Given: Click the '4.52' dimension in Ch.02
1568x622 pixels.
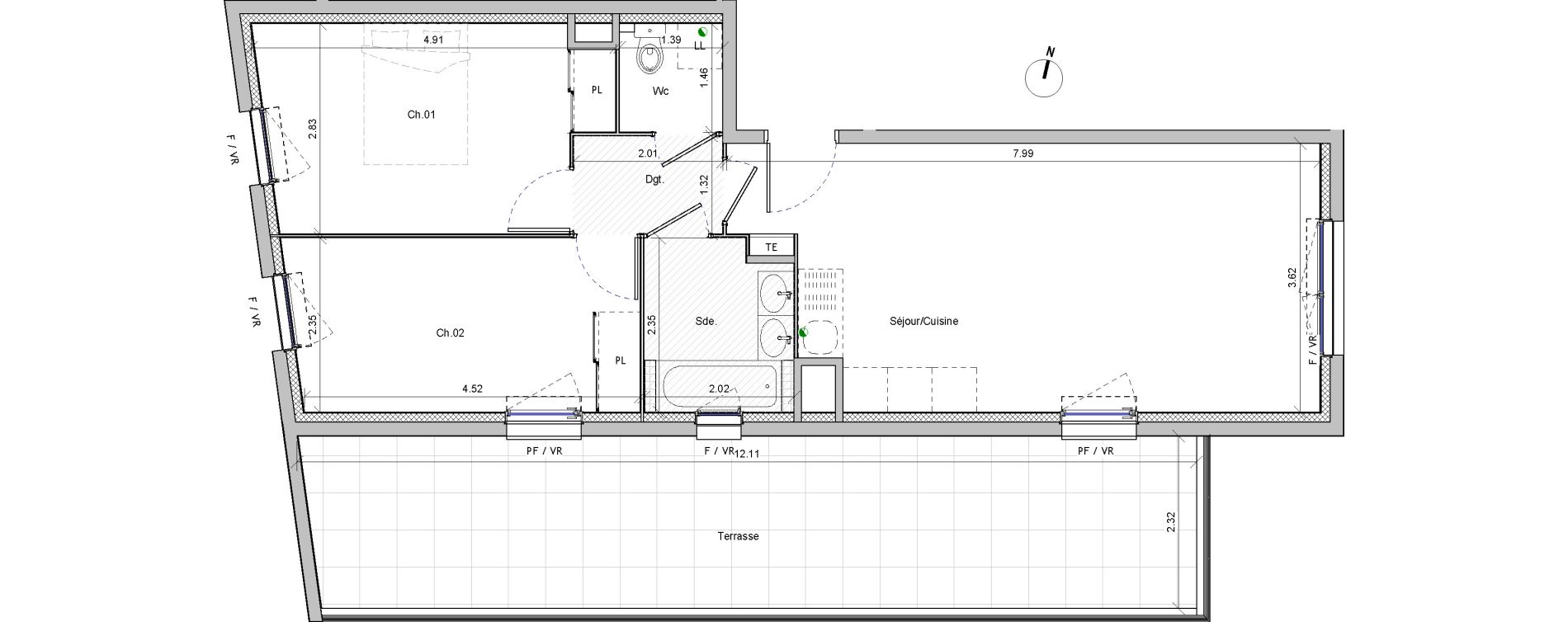Looking at the screenshot, I should click(x=473, y=388).
